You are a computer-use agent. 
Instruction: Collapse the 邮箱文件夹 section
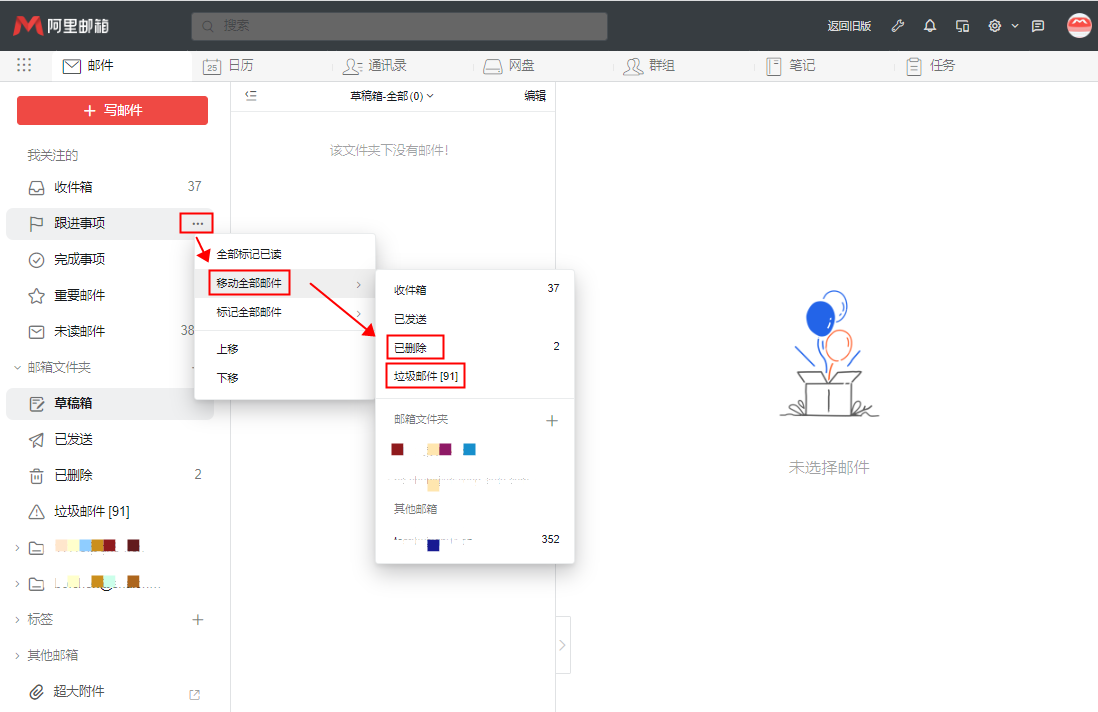pos(17,367)
